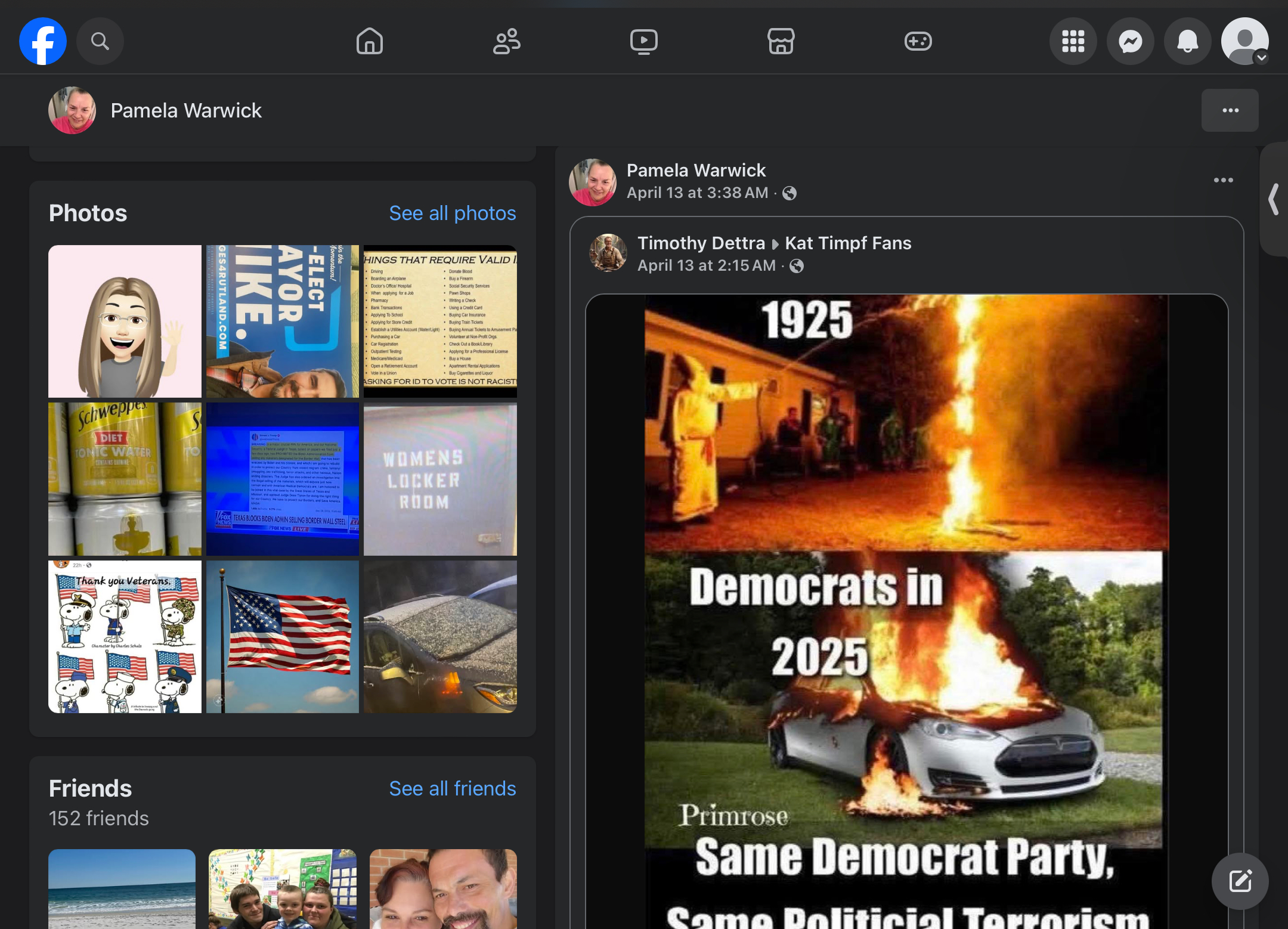Go to the Home tab

(x=370, y=41)
